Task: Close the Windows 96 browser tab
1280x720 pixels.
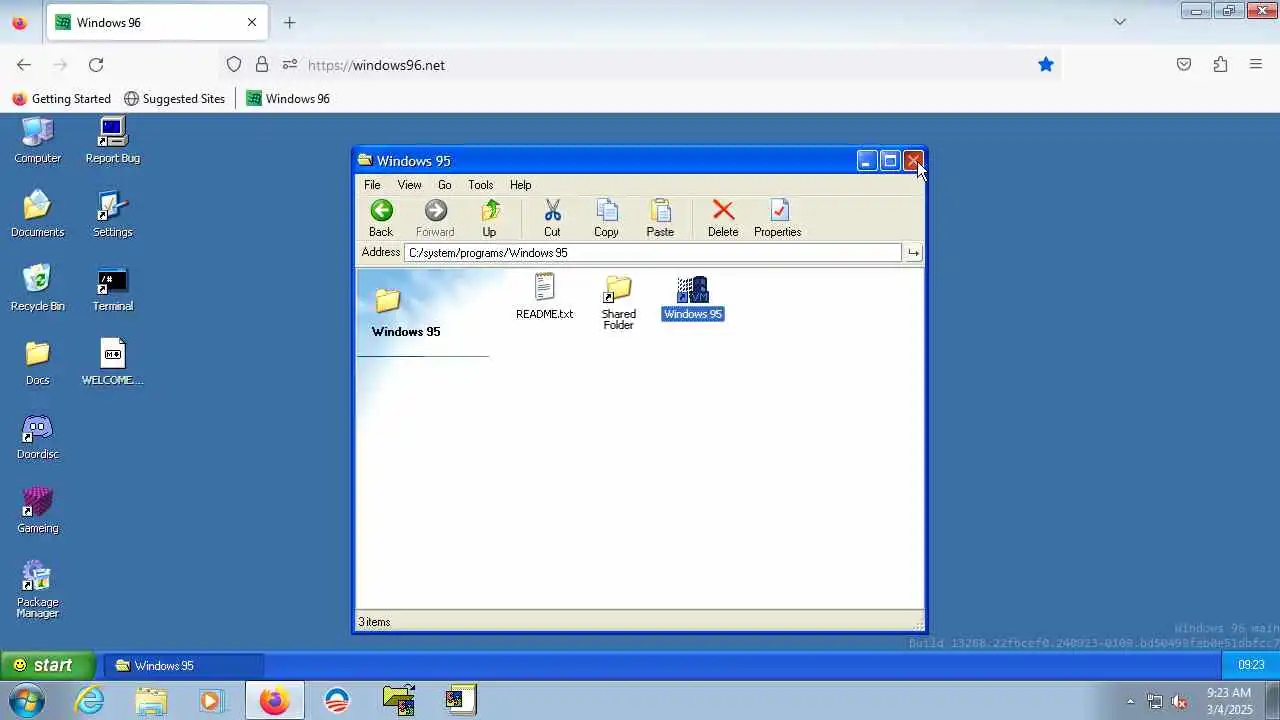Action: point(252,22)
